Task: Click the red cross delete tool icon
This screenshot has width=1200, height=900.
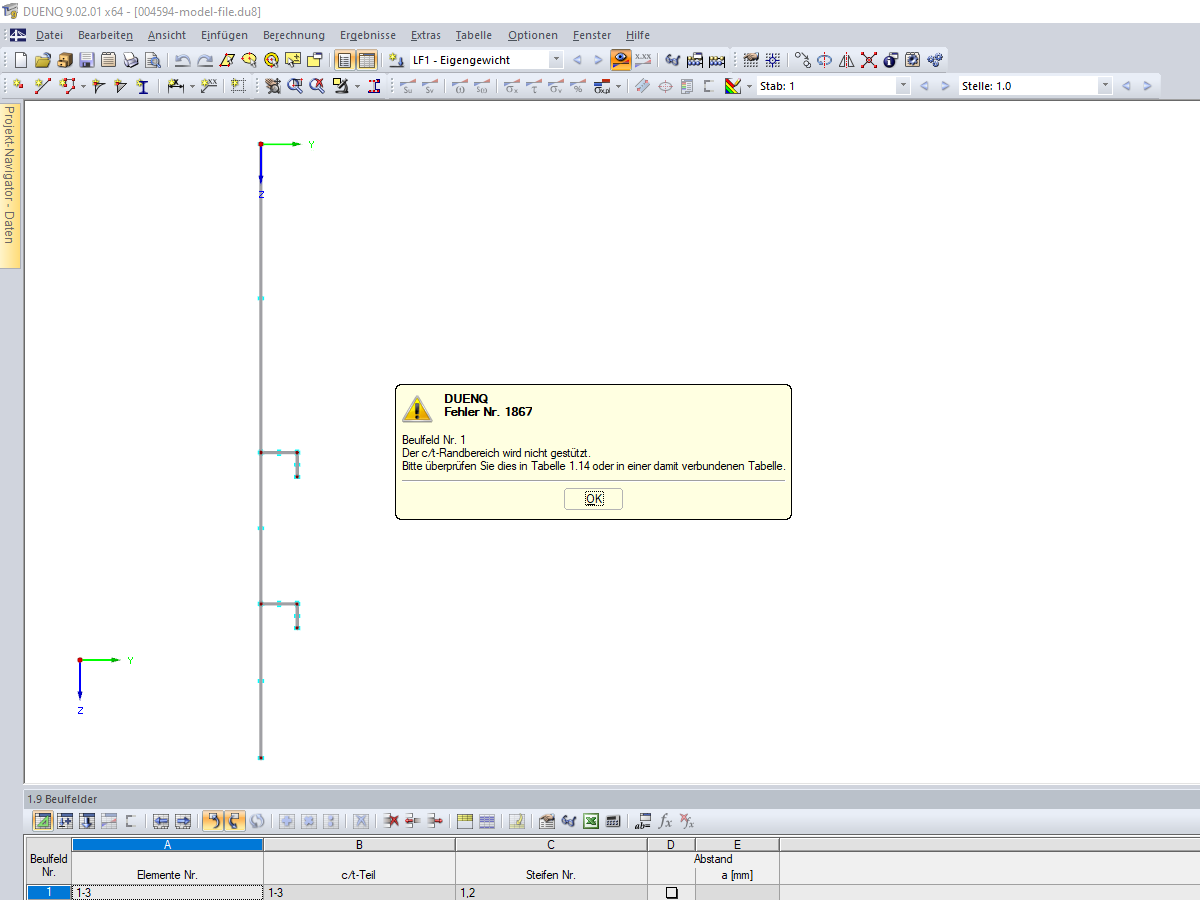Action: [x=869, y=60]
